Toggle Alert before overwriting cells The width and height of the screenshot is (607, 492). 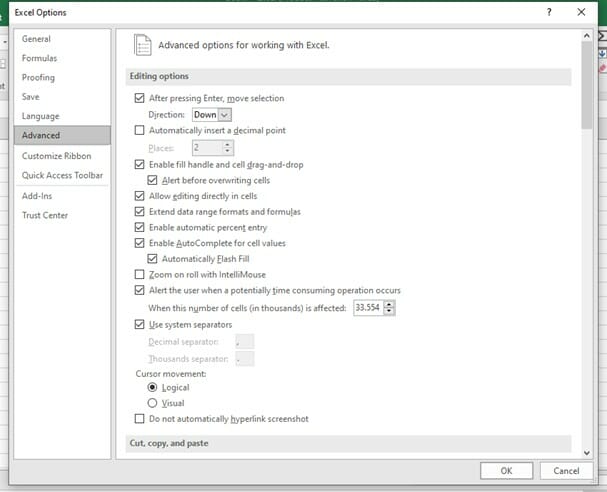(152, 180)
